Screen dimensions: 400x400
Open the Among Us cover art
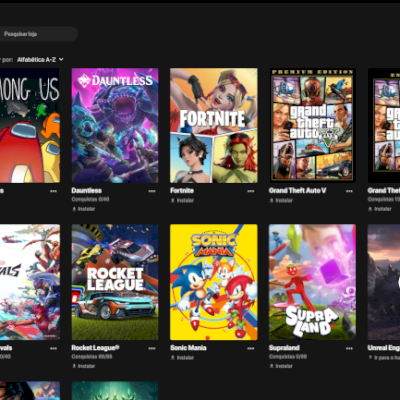[30, 125]
